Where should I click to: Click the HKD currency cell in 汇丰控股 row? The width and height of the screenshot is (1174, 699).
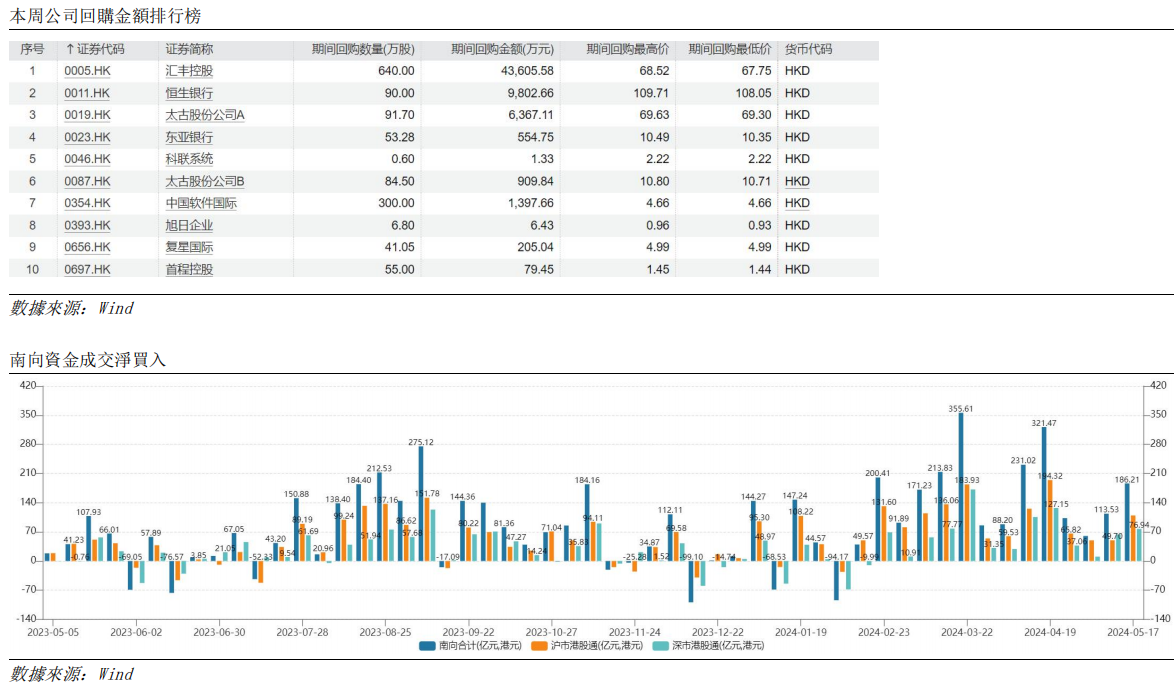[797, 71]
